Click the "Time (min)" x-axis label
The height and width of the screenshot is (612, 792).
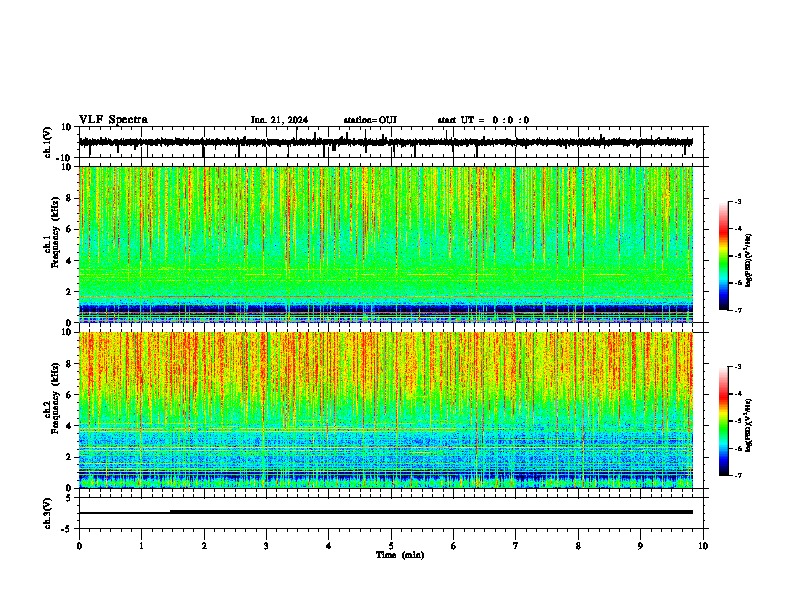(400, 555)
